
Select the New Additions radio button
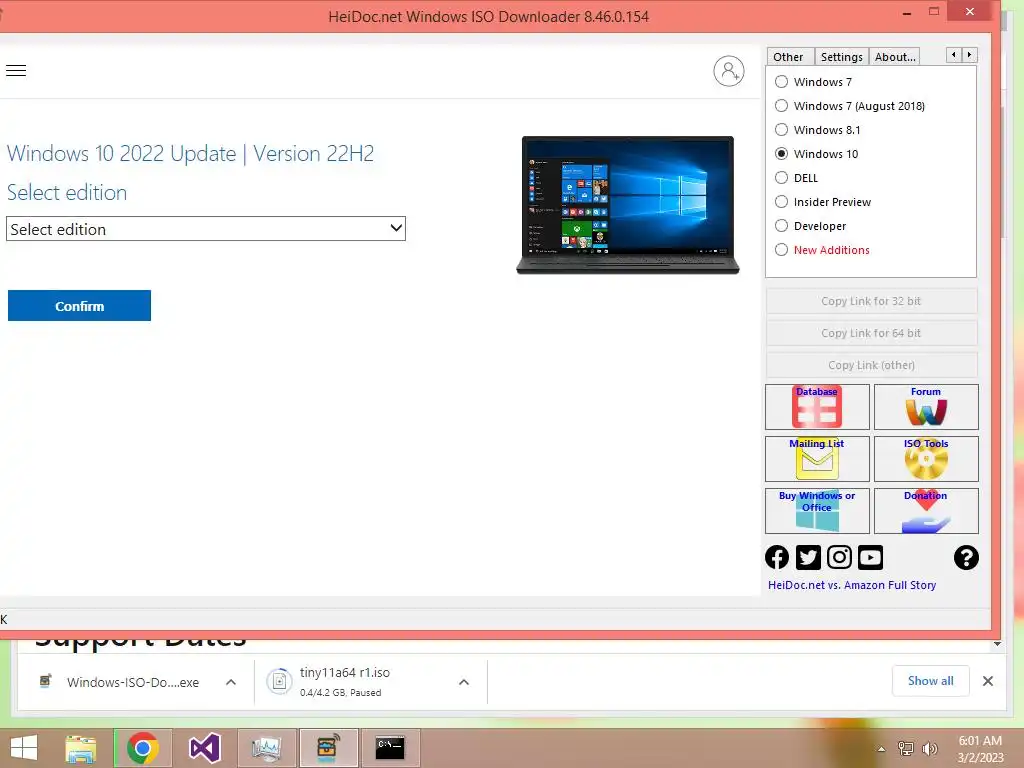781,250
